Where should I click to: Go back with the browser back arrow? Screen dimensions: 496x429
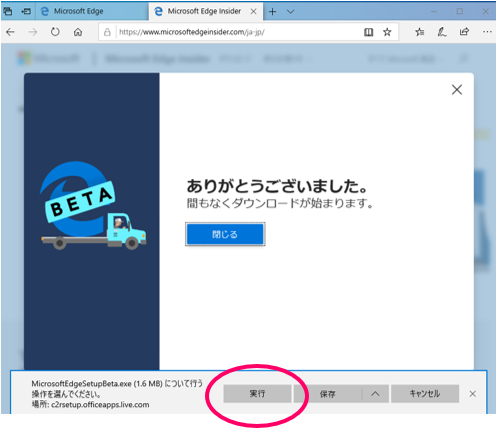coord(11,32)
